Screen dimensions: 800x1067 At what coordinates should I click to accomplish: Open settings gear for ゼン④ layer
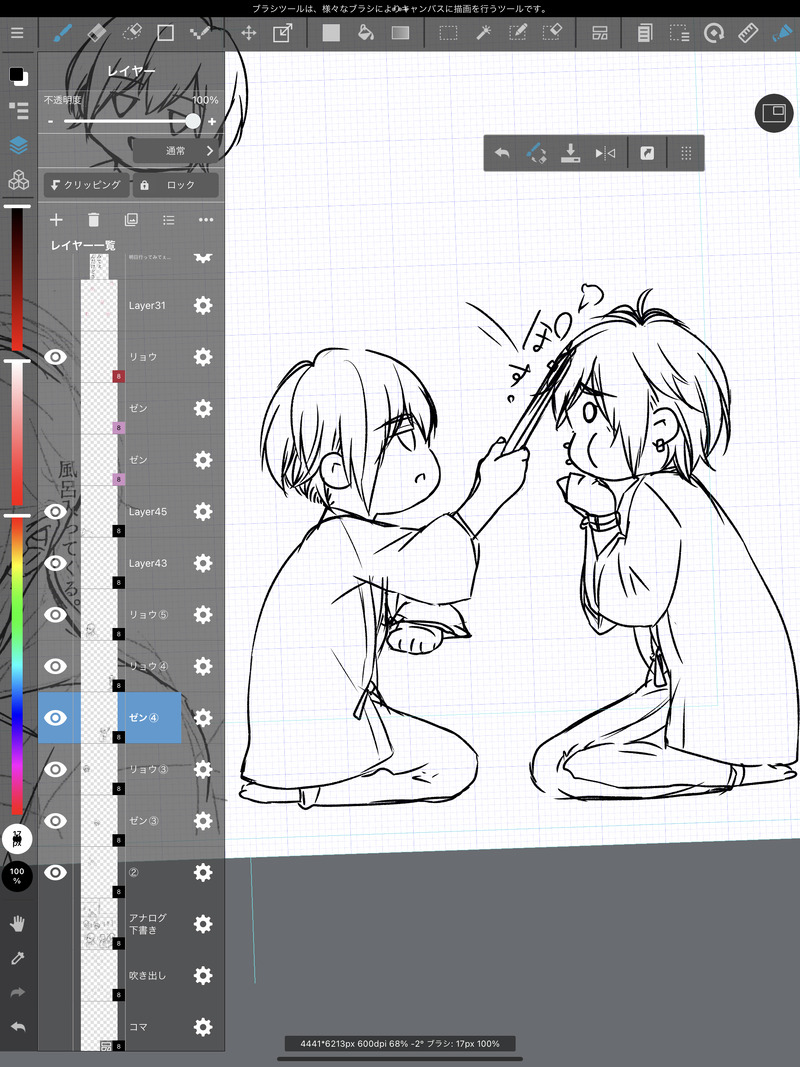(203, 717)
